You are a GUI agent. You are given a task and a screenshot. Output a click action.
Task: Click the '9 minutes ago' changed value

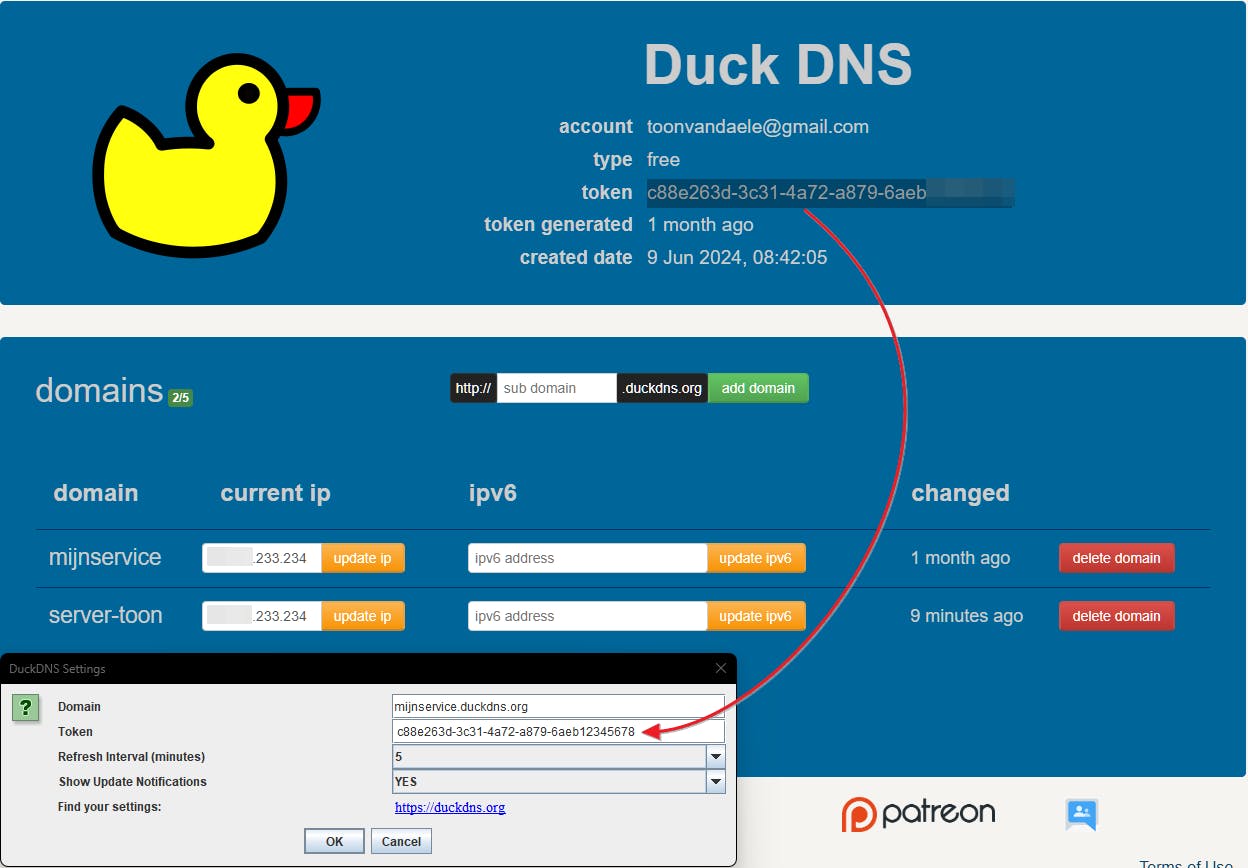(x=966, y=616)
